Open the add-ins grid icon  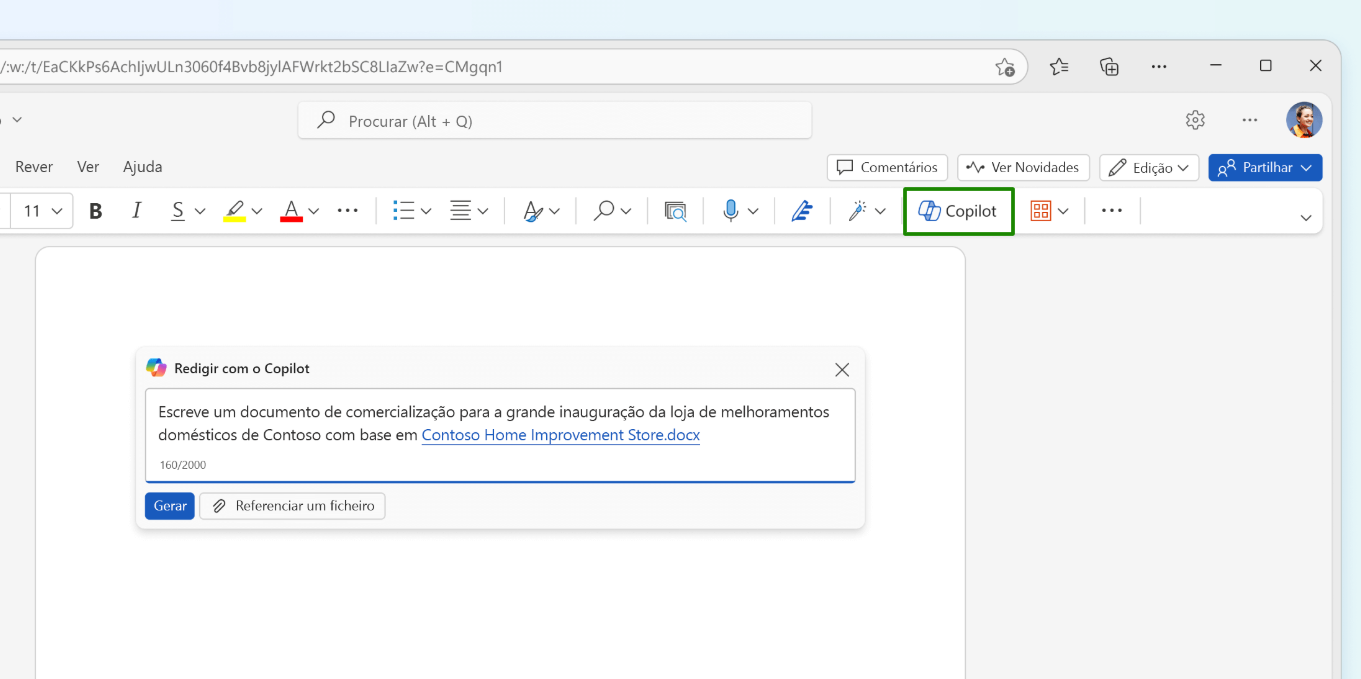pyautogui.click(x=1041, y=211)
